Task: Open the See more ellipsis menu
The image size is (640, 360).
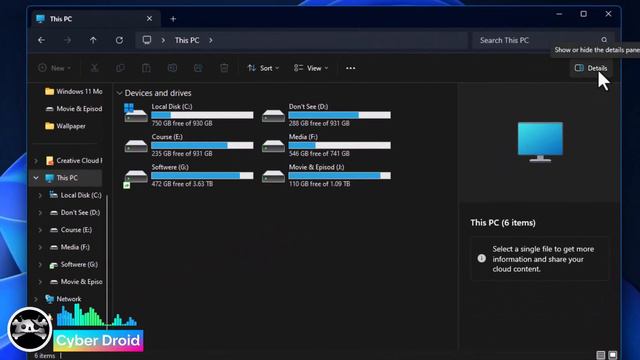Action: pos(350,68)
